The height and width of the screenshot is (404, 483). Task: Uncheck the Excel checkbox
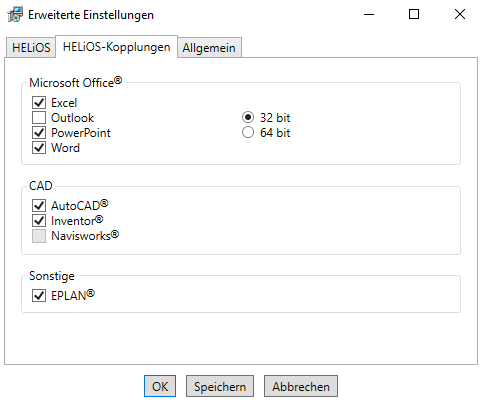coord(39,102)
